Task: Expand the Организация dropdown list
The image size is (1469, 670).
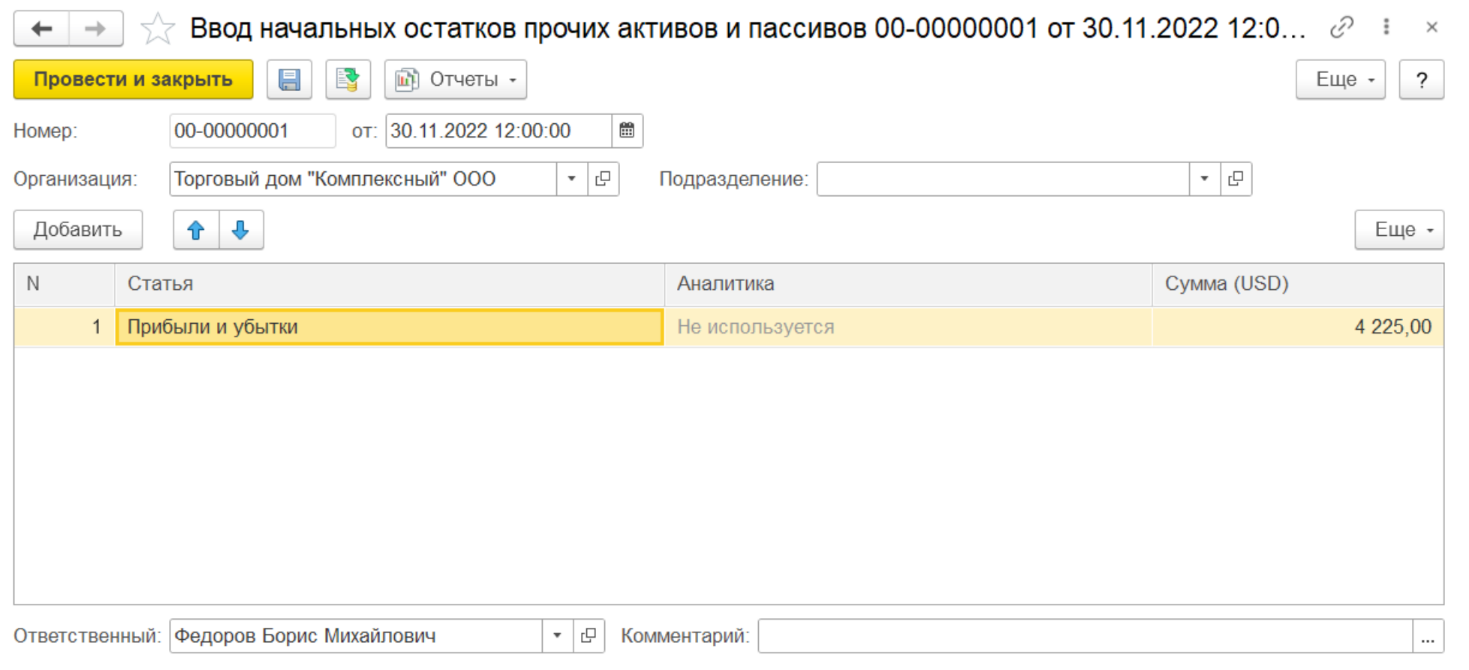Action: [571, 180]
